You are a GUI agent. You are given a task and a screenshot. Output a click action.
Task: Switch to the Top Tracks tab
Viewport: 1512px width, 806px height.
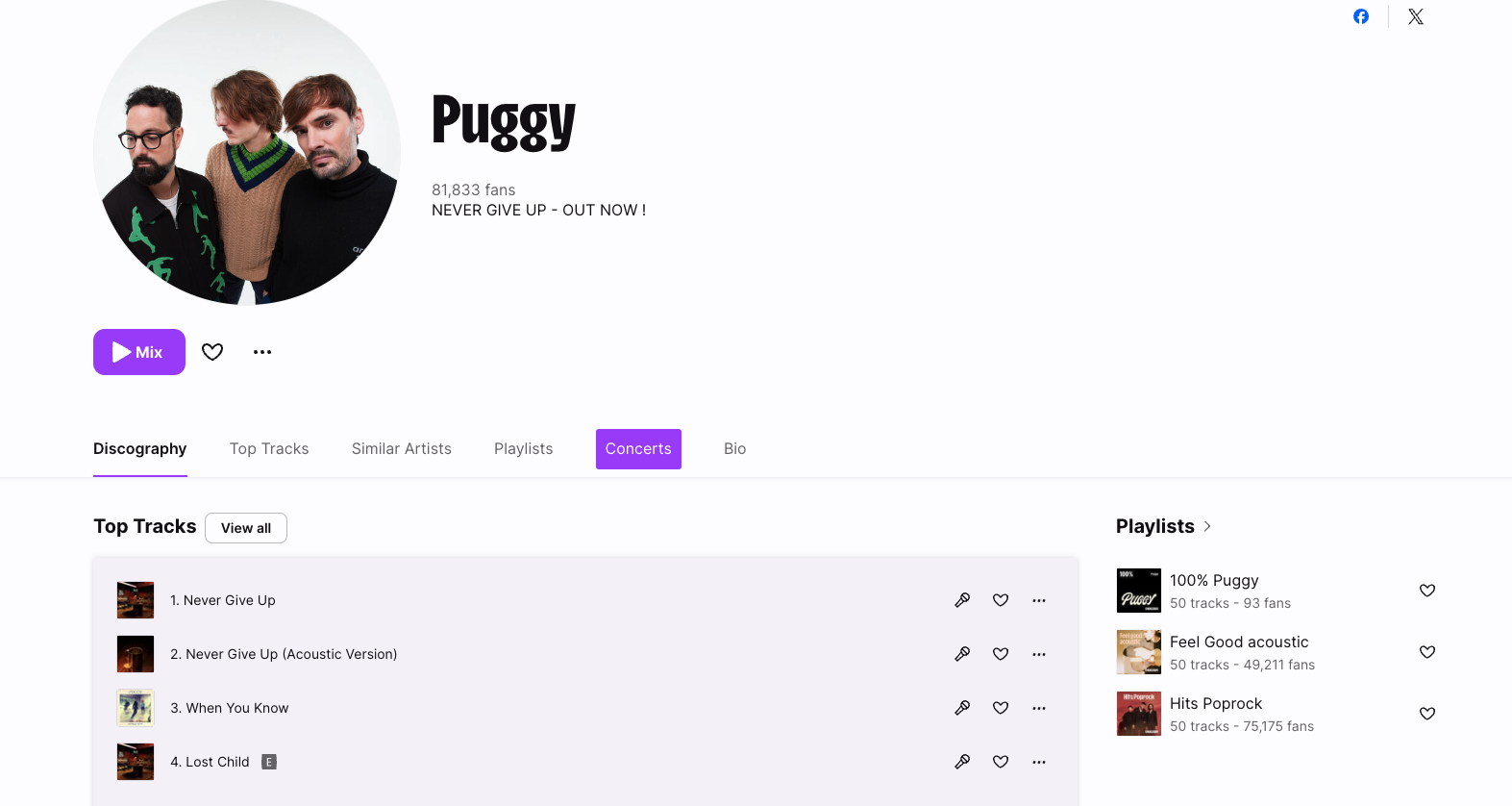269,448
